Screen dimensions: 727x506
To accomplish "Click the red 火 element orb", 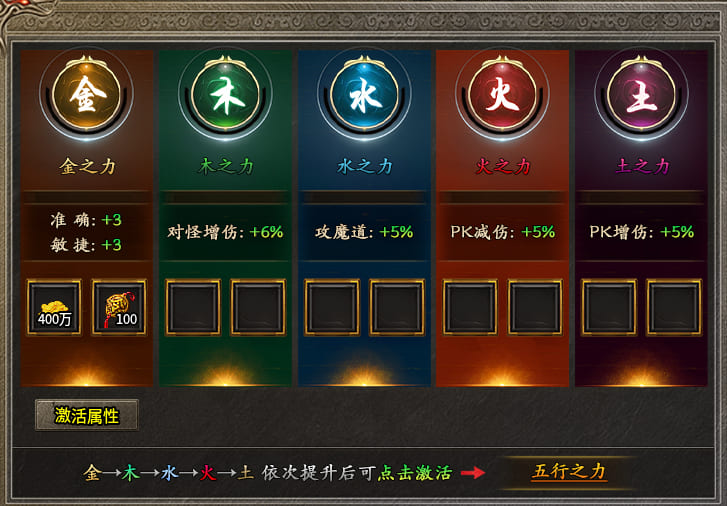I will click(x=502, y=95).
